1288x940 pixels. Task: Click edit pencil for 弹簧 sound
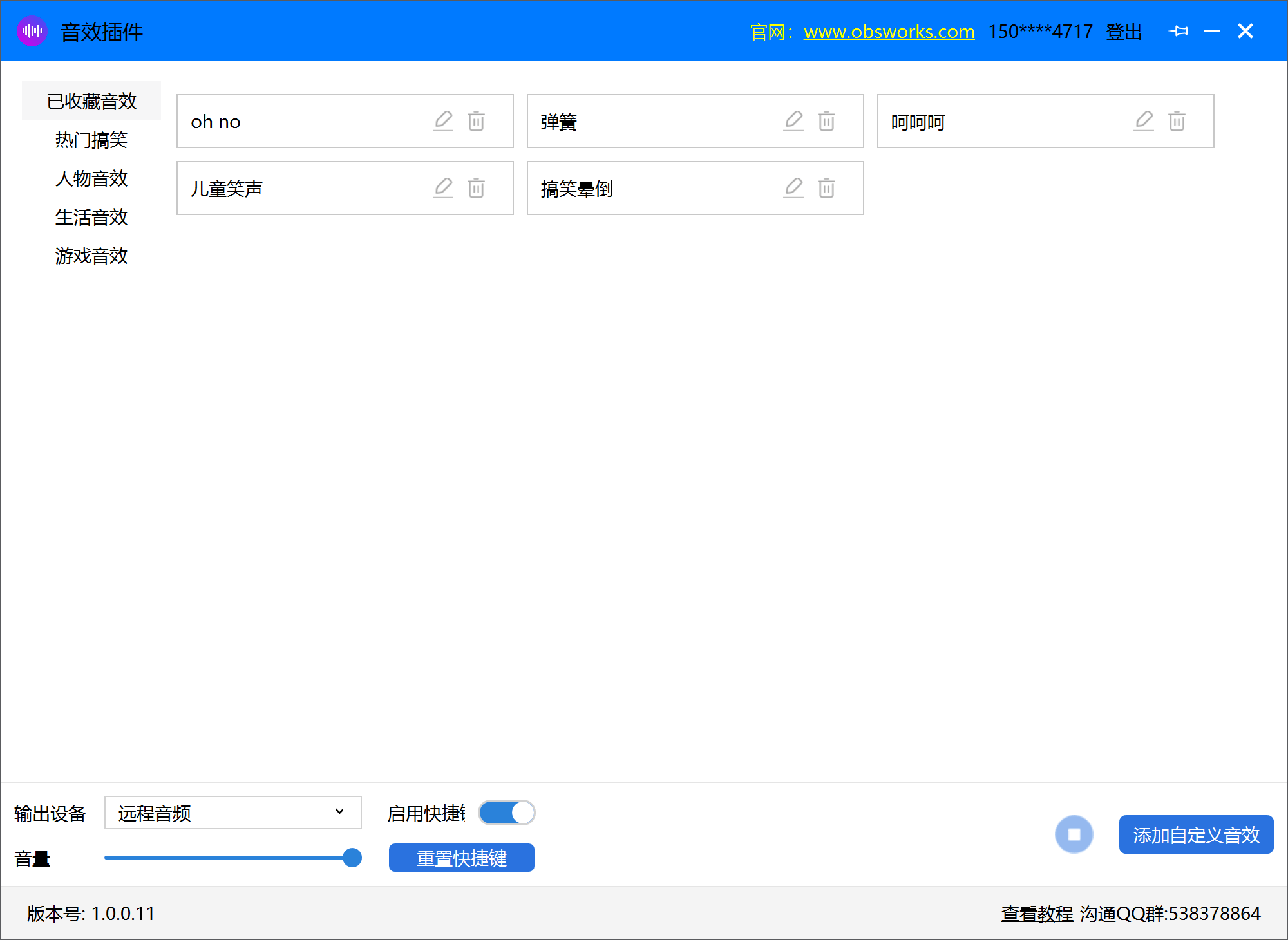pyautogui.click(x=793, y=121)
